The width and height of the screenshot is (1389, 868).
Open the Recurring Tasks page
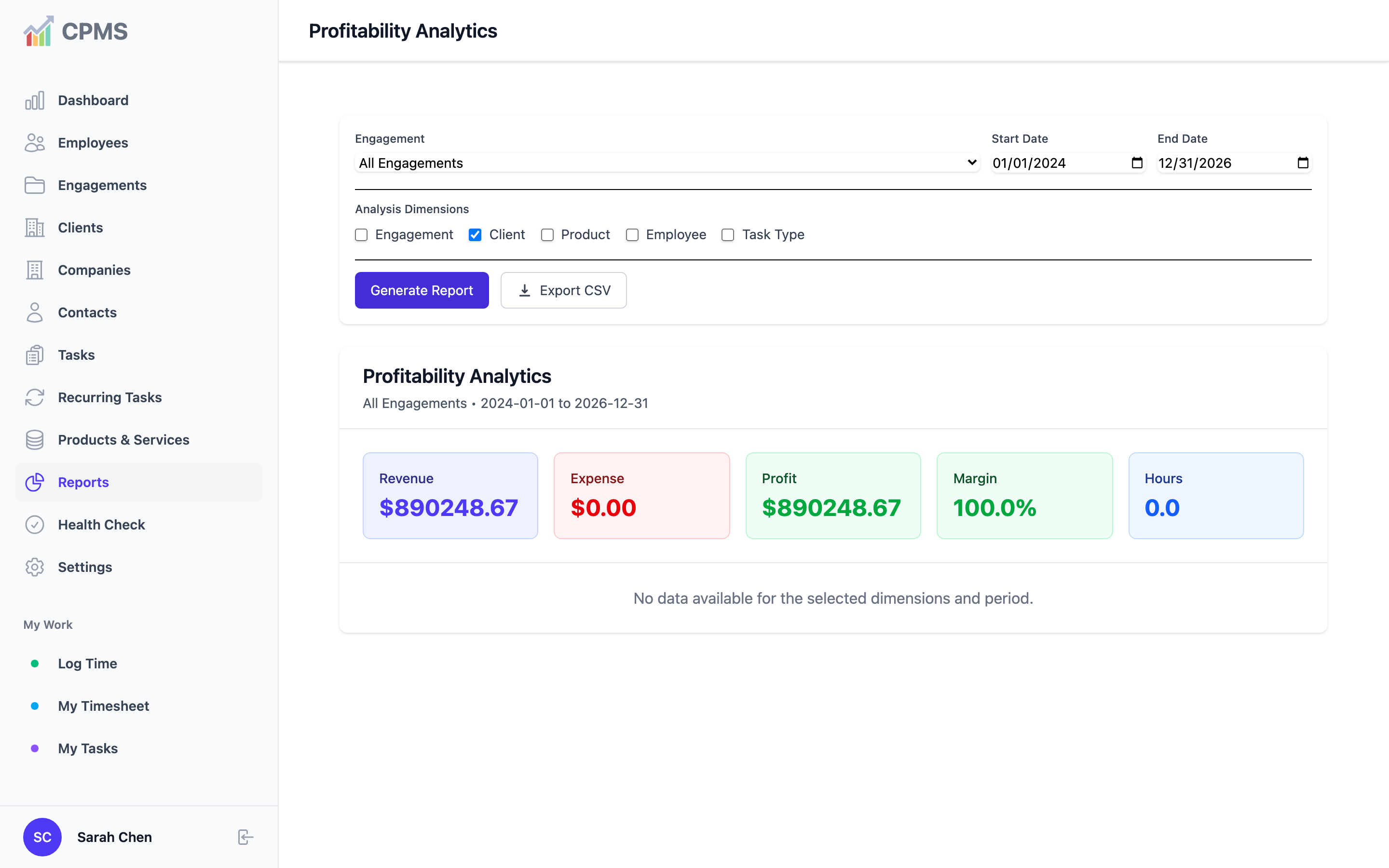point(139,398)
